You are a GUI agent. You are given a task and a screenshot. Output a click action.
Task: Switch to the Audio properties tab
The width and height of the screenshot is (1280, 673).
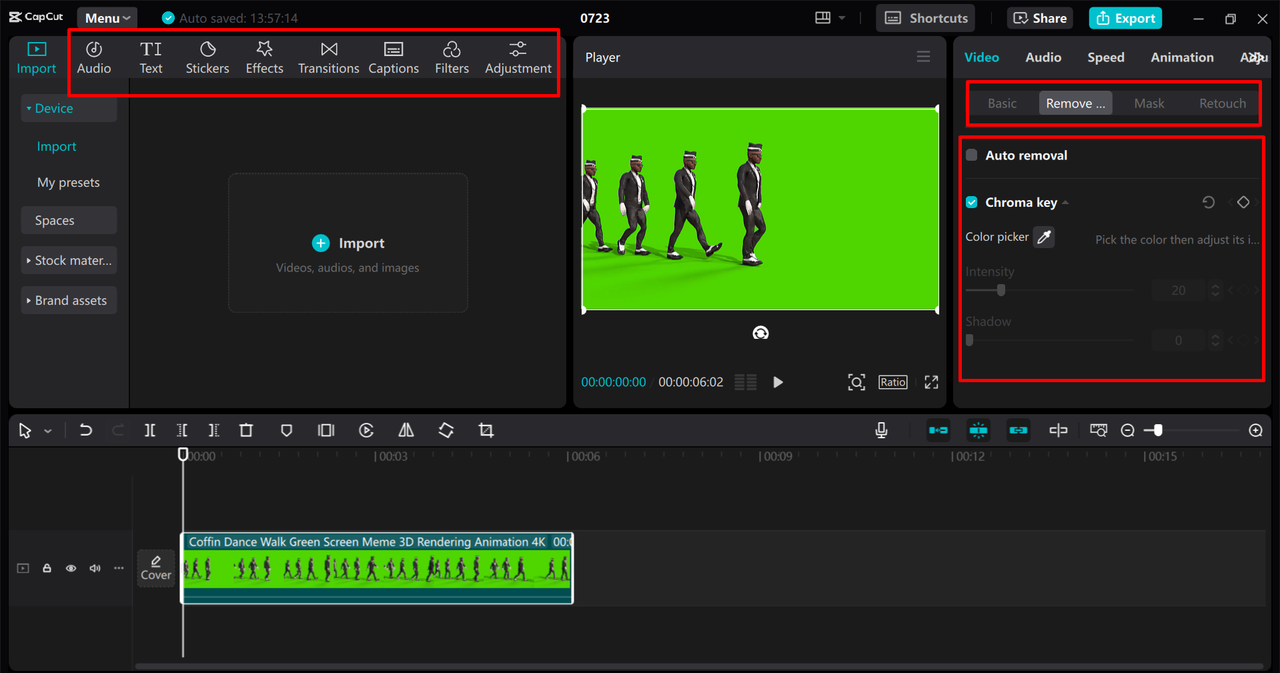pyautogui.click(x=1043, y=57)
